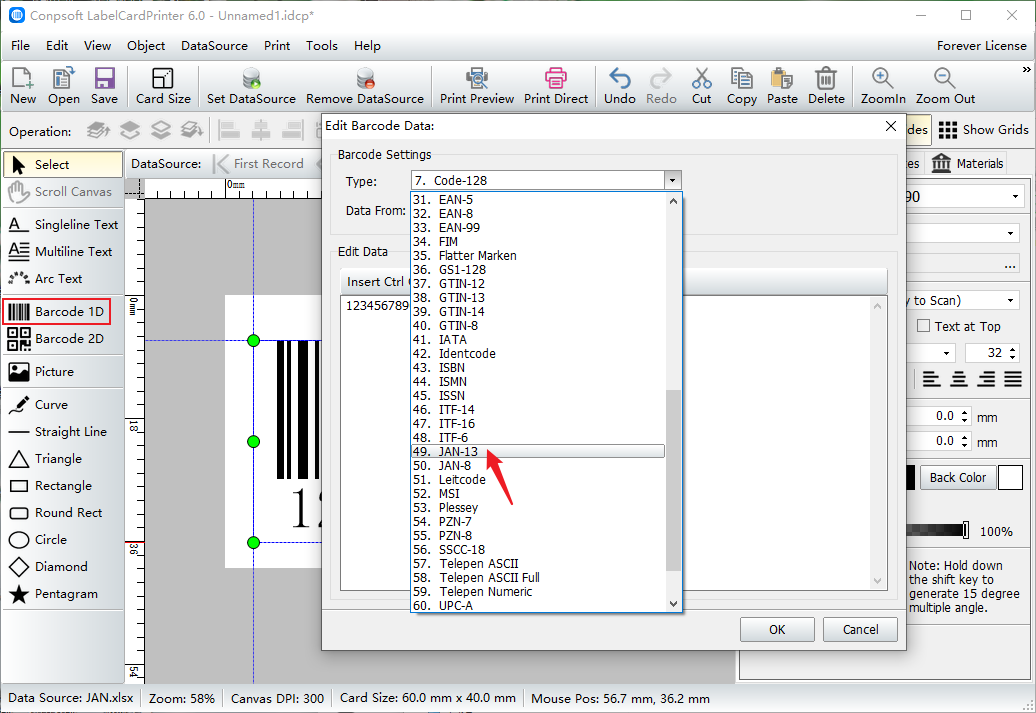Screen dimensions: 1036x713
Task: Open the barcode Type dropdown arrow
Action: (672, 180)
